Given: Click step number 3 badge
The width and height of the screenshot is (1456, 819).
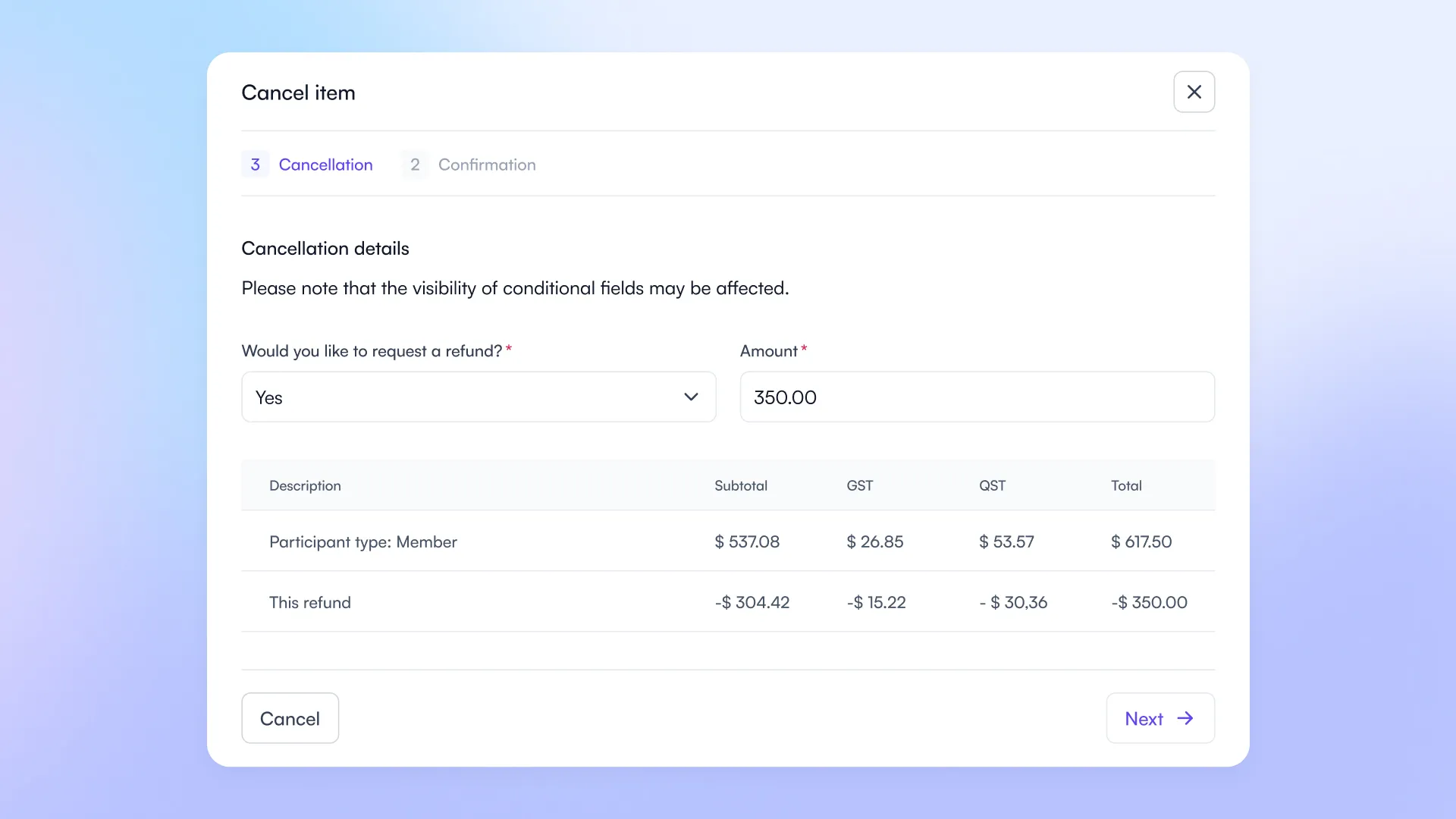Looking at the screenshot, I should [x=256, y=165].
